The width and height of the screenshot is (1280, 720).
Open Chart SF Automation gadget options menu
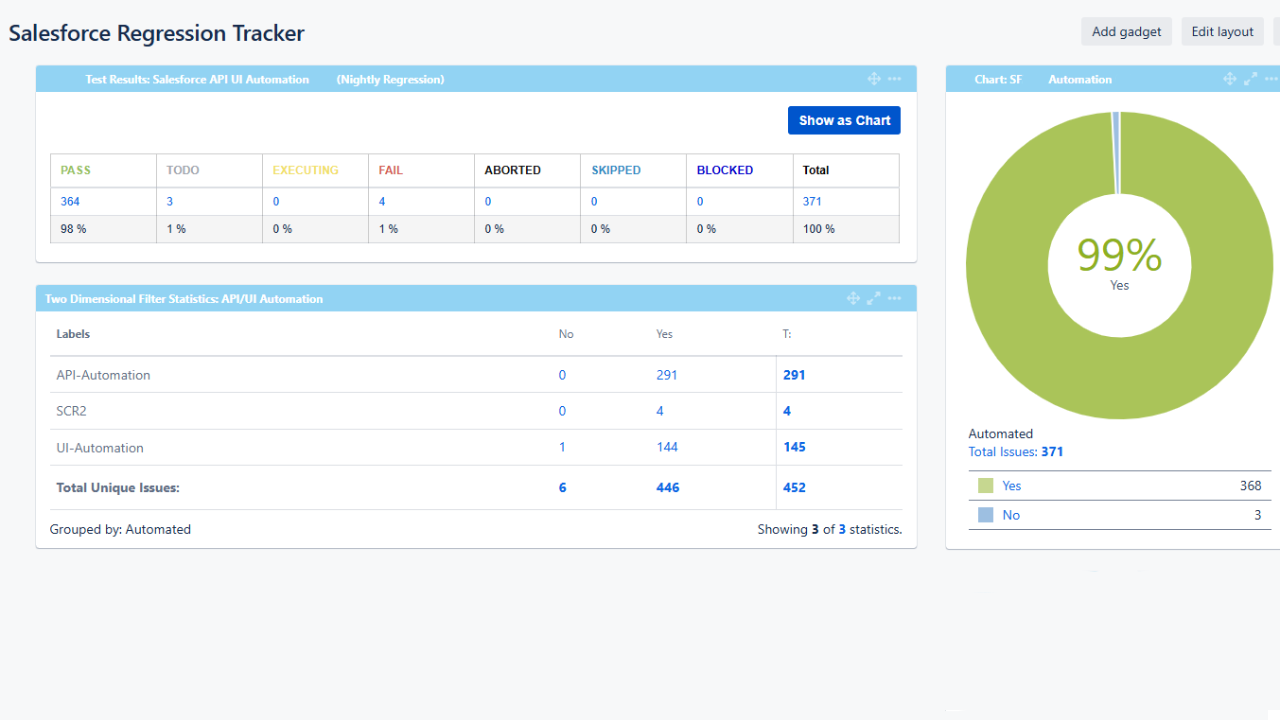[1271, 79]
